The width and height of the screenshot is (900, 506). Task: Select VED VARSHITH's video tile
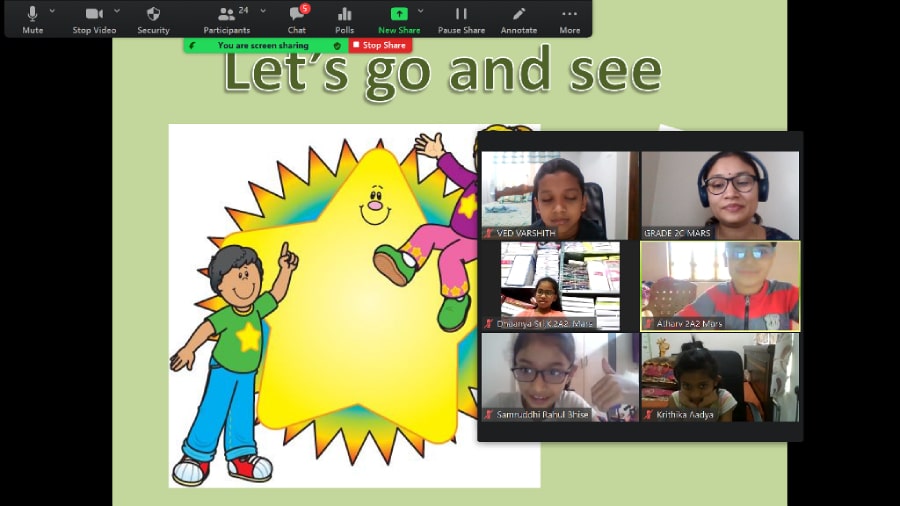click(559, 195)
